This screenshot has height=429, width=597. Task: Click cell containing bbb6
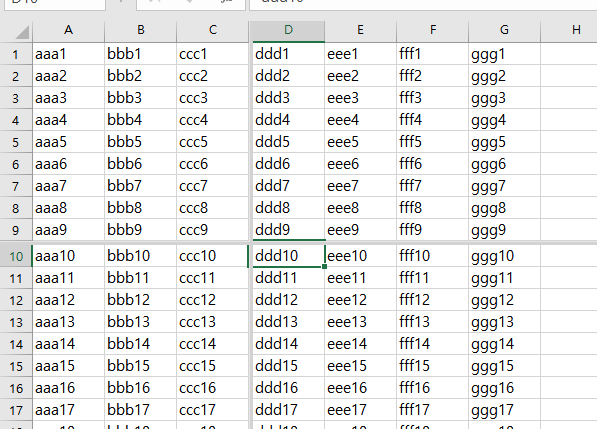pyautogui.click(x=140, y=164)
